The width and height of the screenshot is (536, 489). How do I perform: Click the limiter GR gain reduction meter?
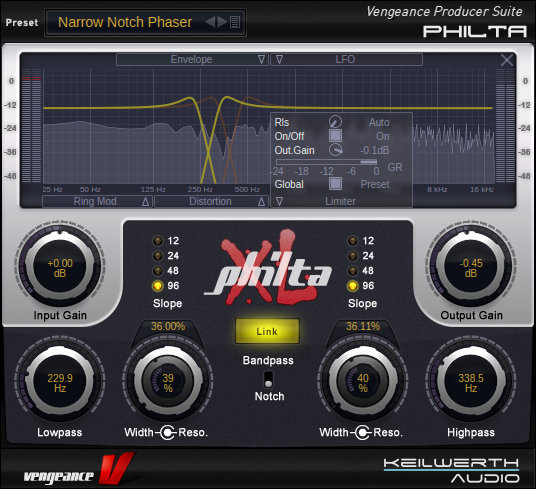(326, 162)
